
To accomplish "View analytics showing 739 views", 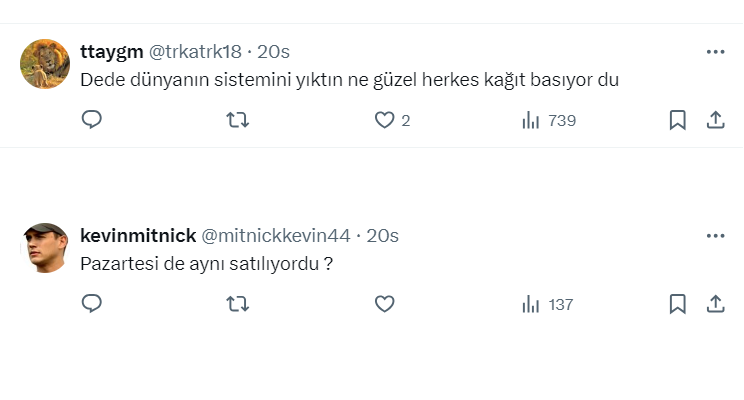I will (x=549, y=120).
